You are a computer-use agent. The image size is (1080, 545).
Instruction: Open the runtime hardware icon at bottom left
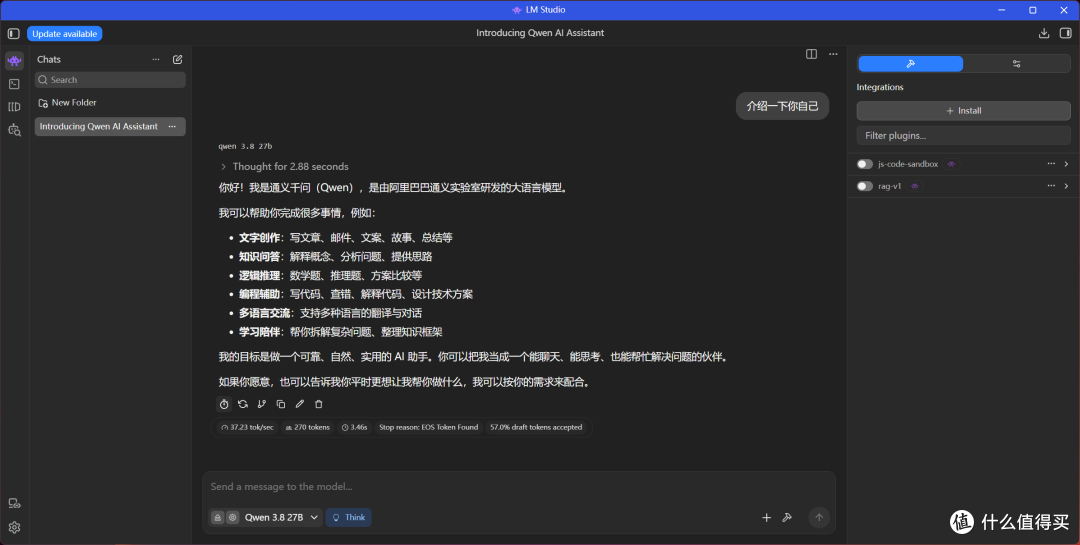tap(14, 504)
